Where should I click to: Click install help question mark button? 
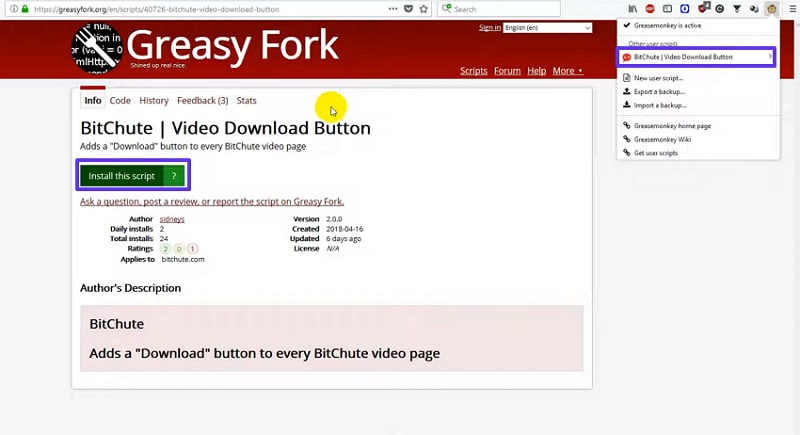tap(173, 176)
